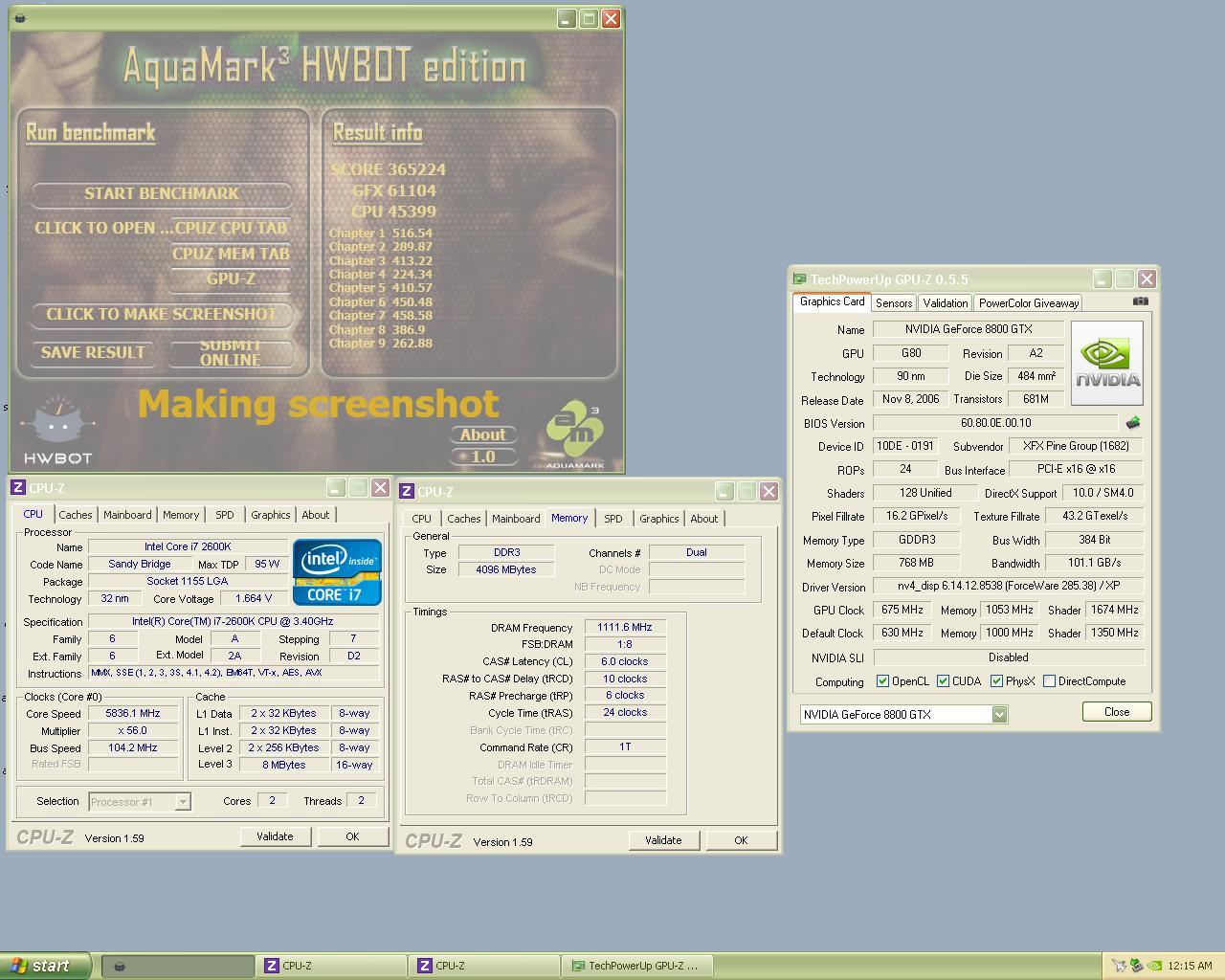This screenshot has height=980, width=1225.
Task: Click CLICK TO MAKE SCREENSHOT button
Action: click(162, 314)
